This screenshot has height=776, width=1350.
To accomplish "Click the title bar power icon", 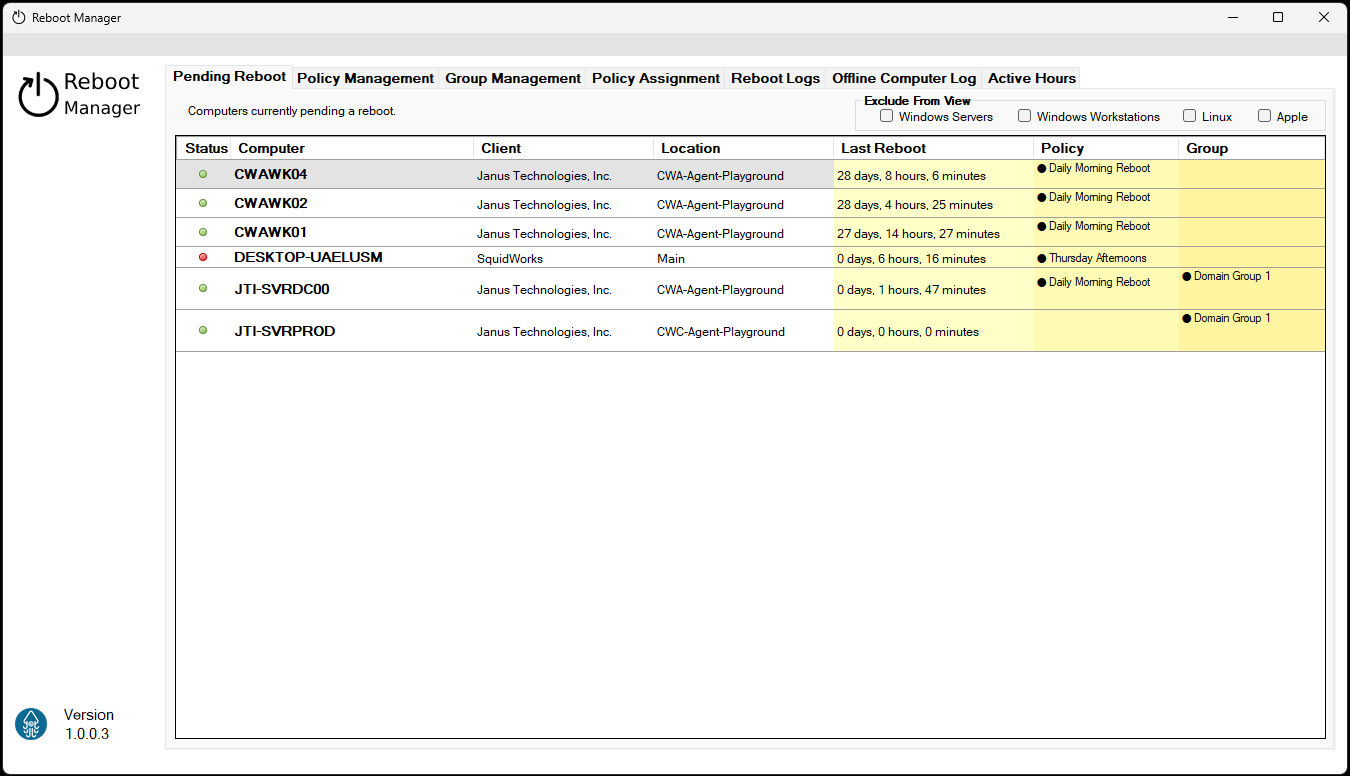I will (19, 17).
